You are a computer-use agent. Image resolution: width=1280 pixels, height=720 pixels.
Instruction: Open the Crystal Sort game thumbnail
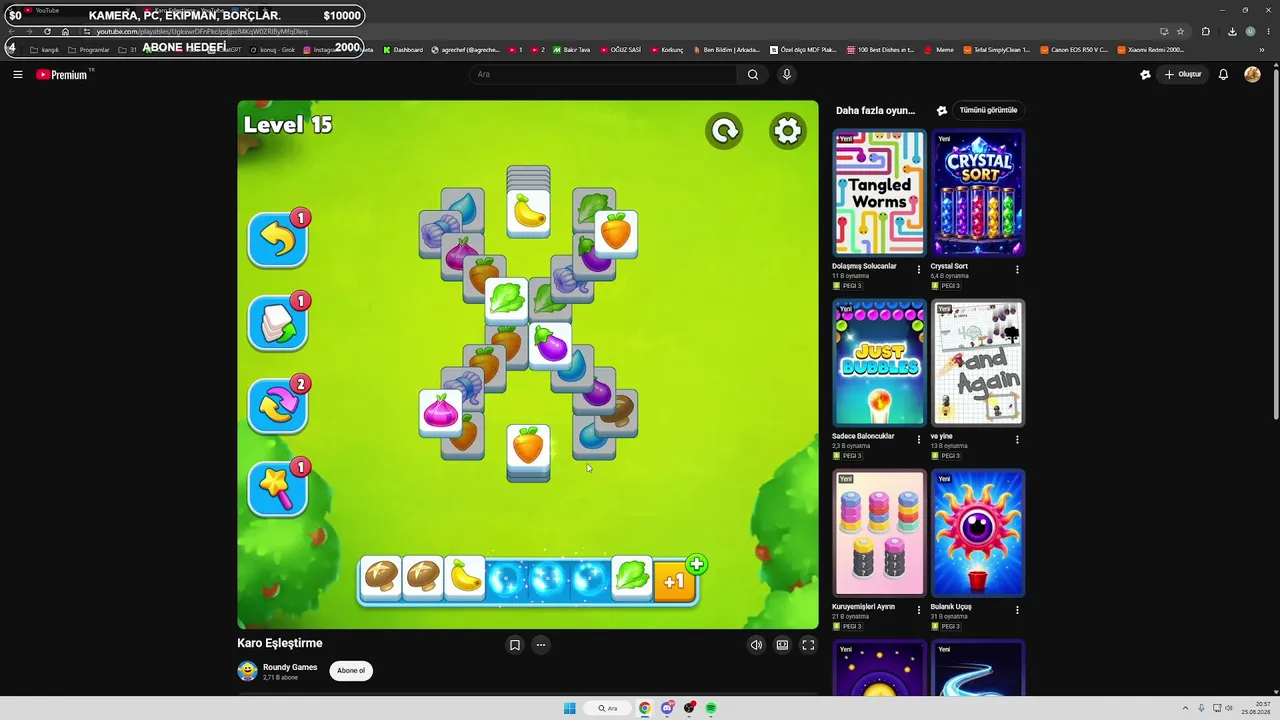[978, 193]
